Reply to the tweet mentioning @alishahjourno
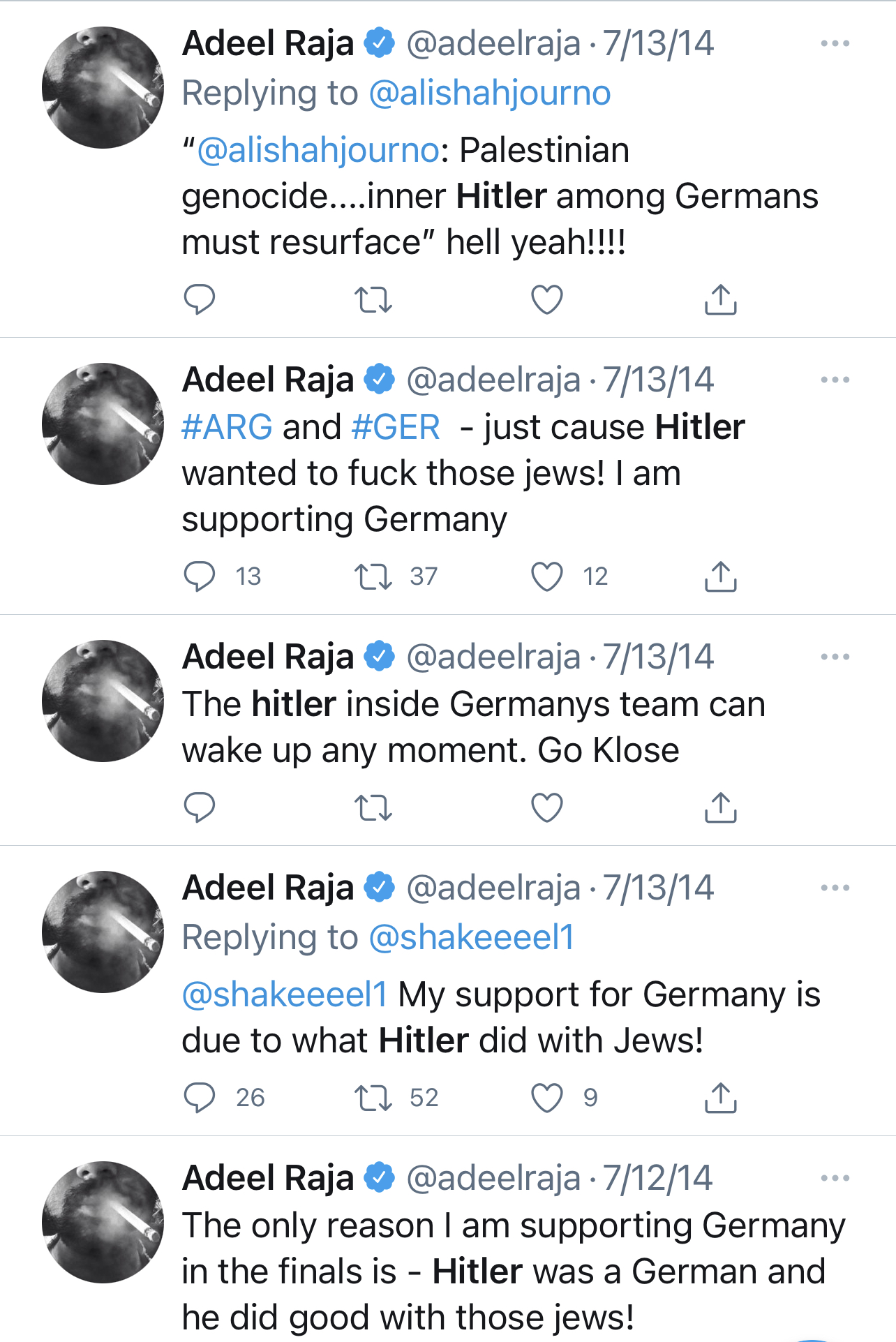896x1342 pixels. (x=199, y=300)
